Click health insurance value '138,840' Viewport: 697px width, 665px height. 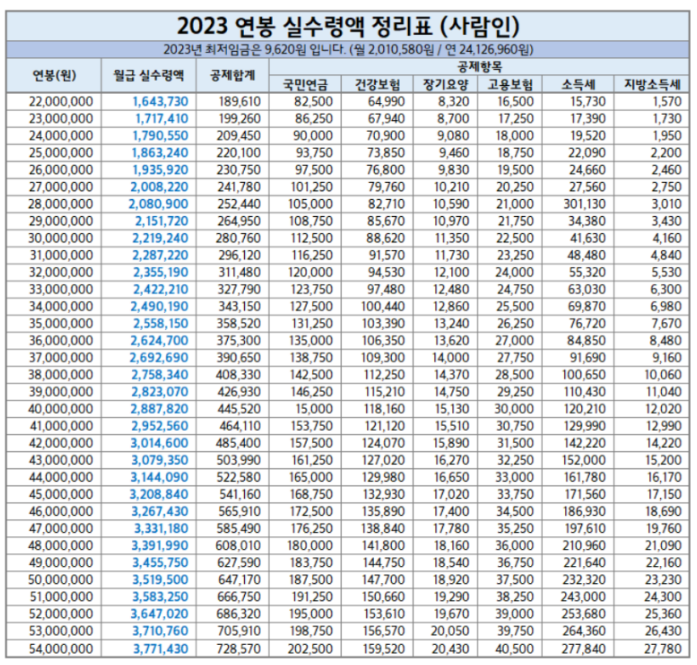pos(383,529)
